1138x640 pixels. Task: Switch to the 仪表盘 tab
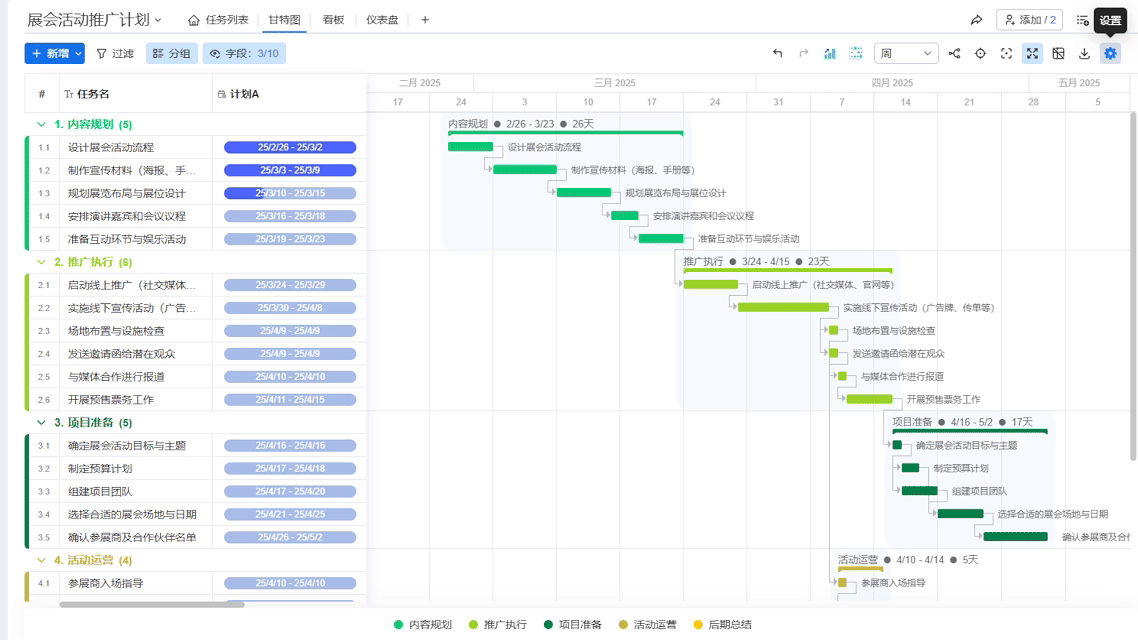[x=382, y=20]
